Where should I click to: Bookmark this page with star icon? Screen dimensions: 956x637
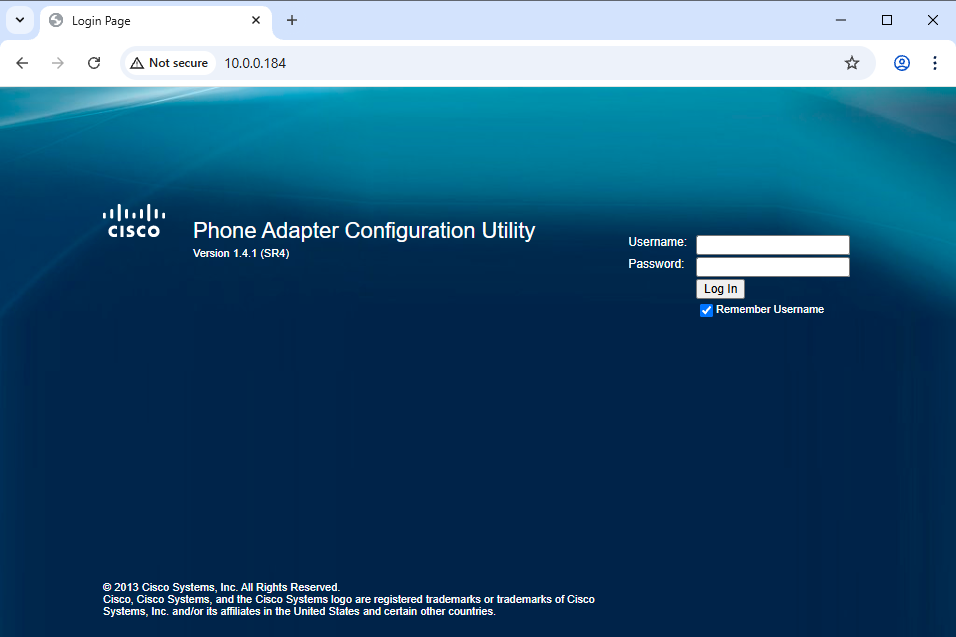coord(852,63)
